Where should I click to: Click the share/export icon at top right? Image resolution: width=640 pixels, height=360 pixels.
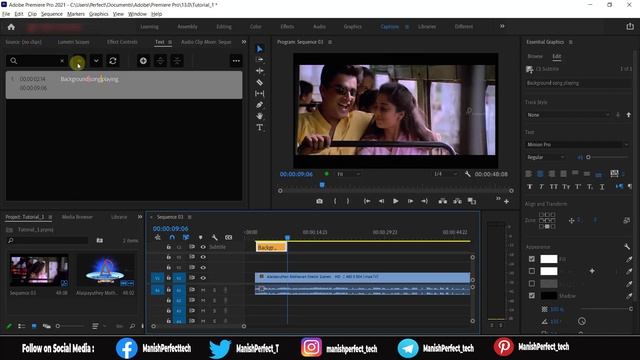630,27
